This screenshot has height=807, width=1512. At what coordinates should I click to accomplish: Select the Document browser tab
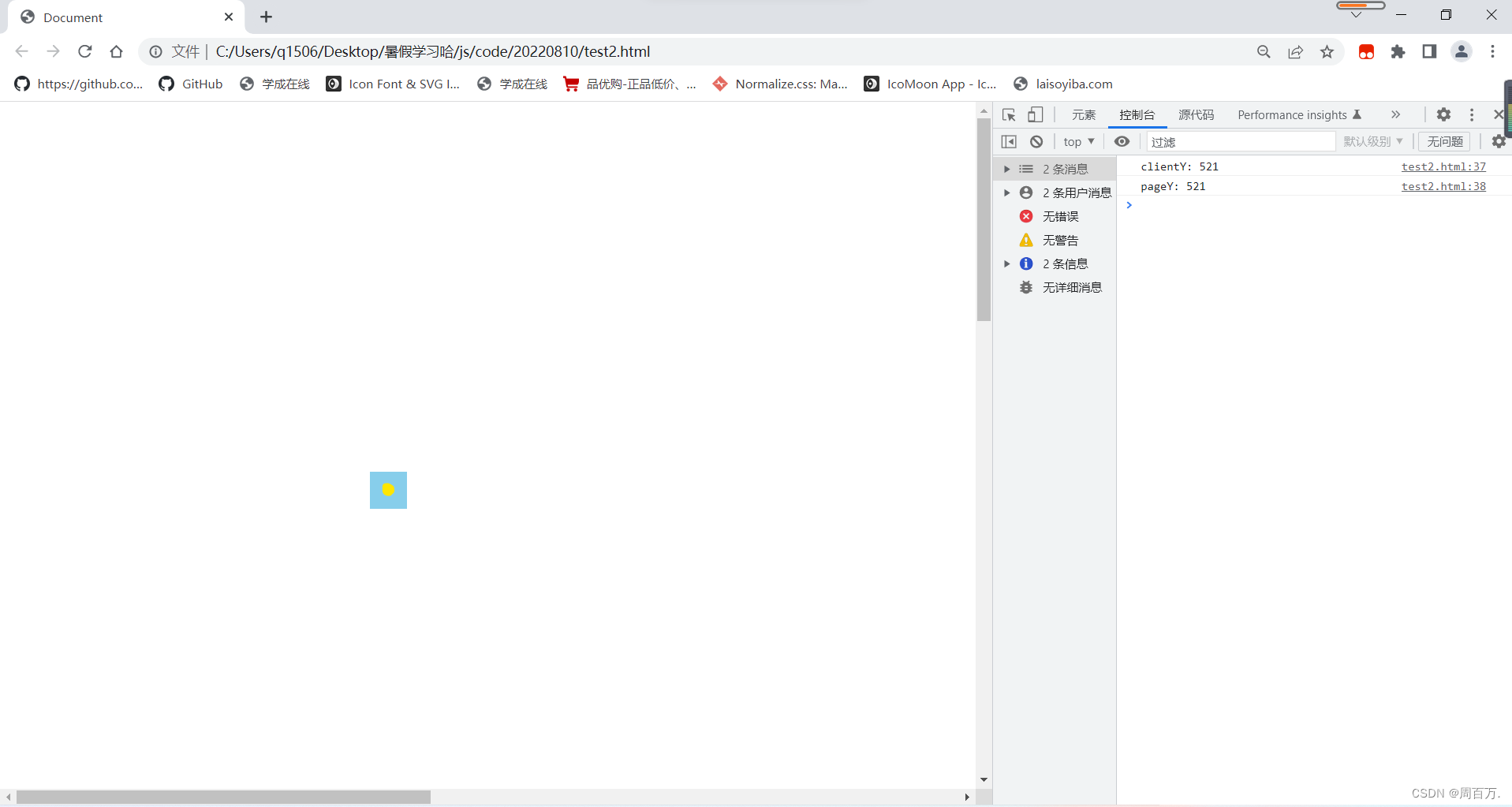tap(125, 17)
